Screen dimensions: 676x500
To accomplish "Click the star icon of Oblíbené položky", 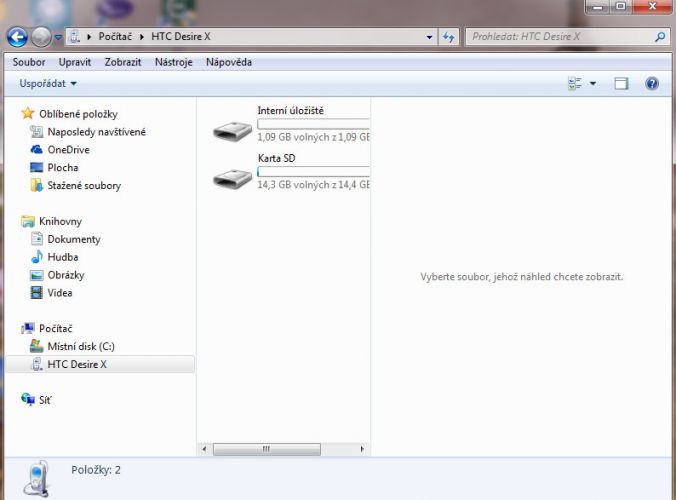I will tap(28, 113).
